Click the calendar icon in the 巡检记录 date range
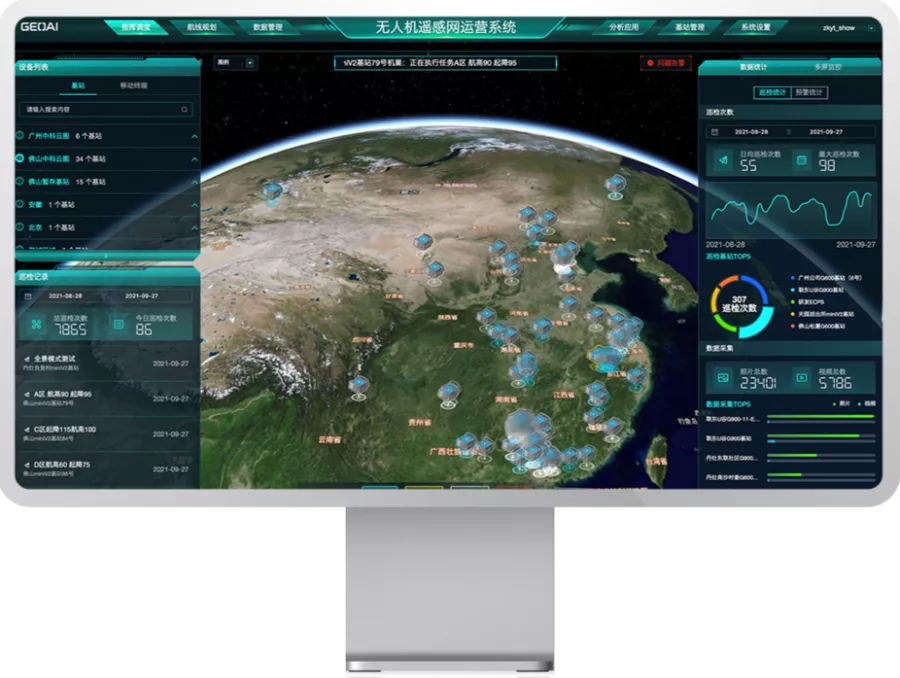Screen dimensions: 900x678 coord(28,296)
